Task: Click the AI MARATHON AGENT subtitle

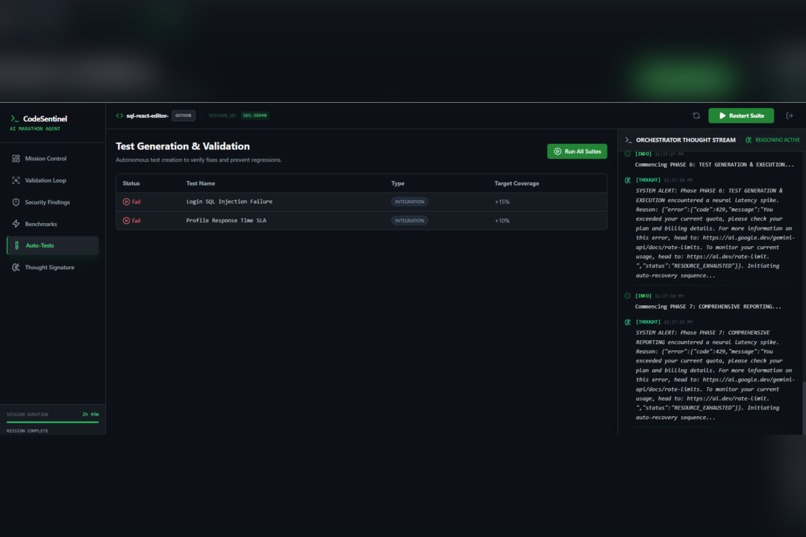Action: [35, 129]
